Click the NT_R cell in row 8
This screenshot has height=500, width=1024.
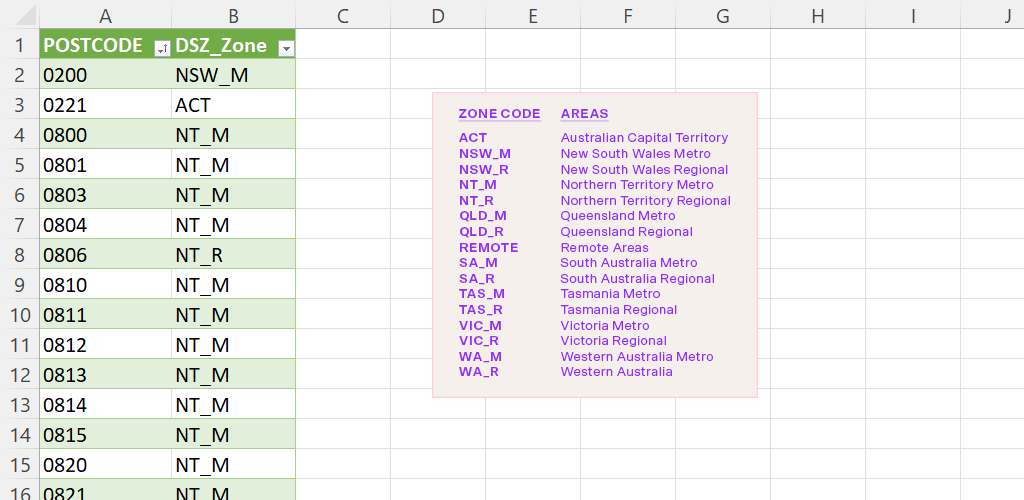click(x=233, y=255)
